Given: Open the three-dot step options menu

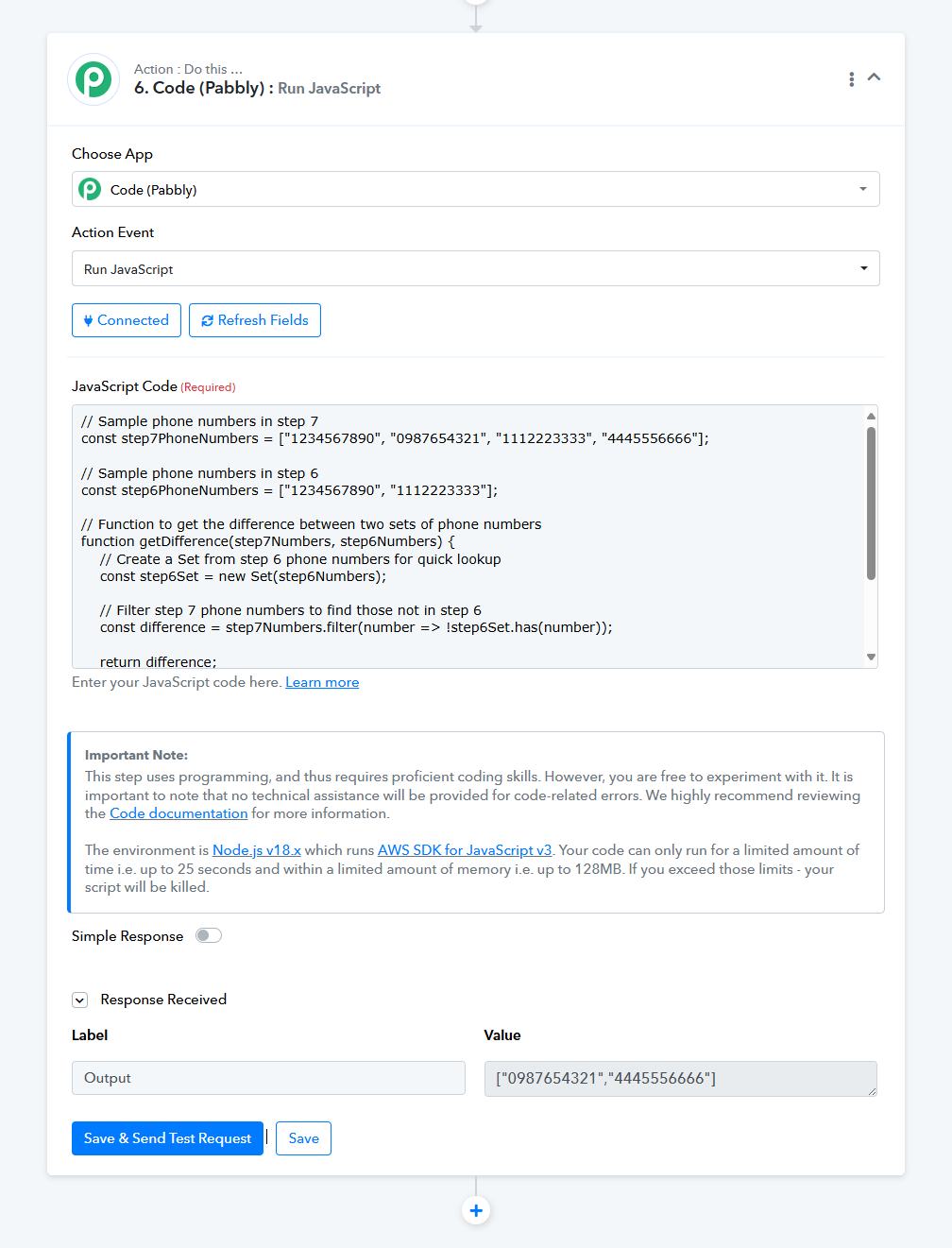Looking at the screenshot, I should point(852,79).
